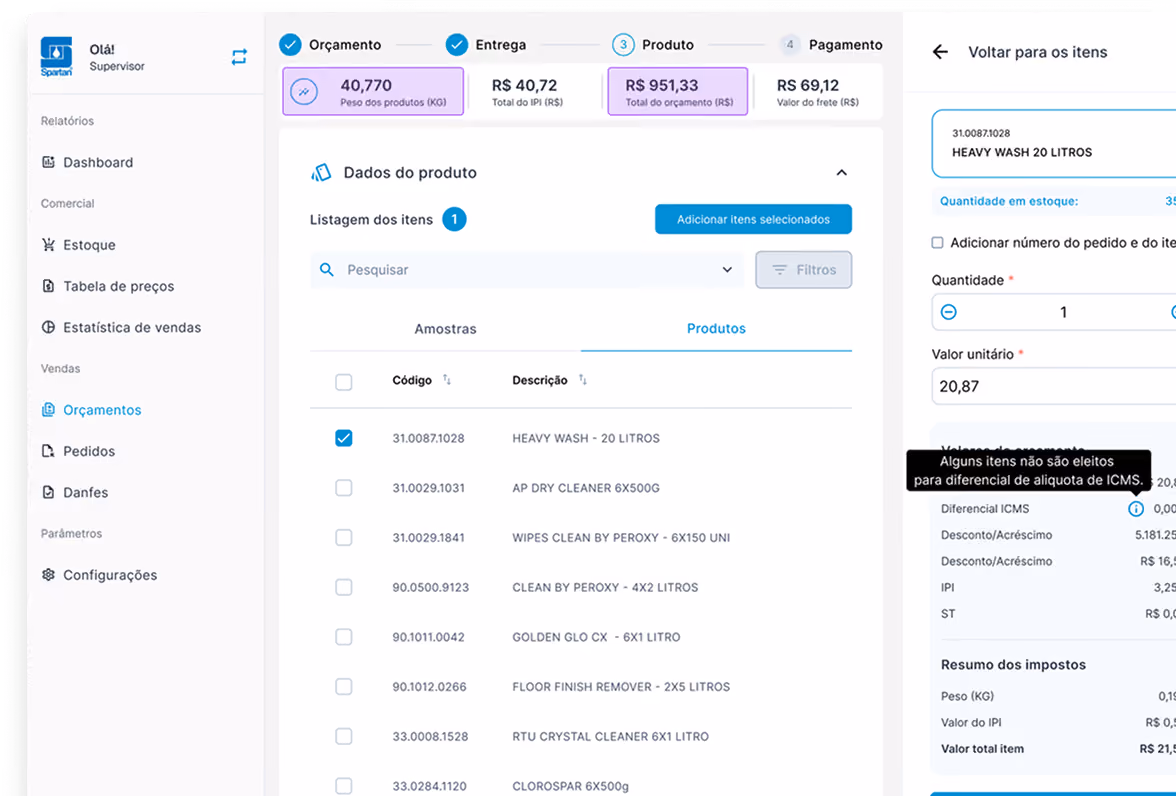Image resolution: width=1176 pixels, height=796 pixels.
Task: Switch to the Produtos tab
Action: [716, 329]
